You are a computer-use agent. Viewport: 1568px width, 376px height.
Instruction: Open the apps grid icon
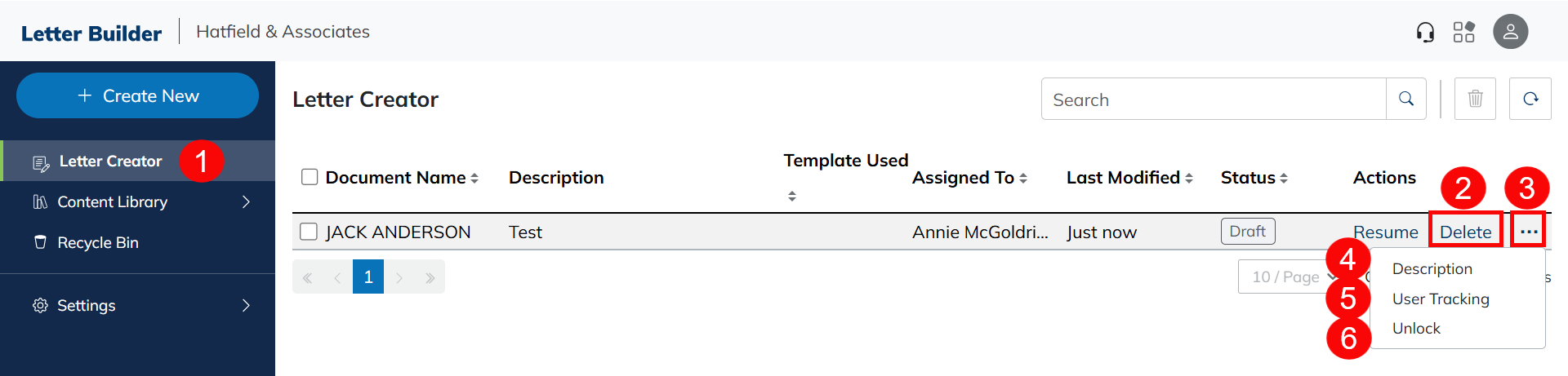(x=1464, y=32)
